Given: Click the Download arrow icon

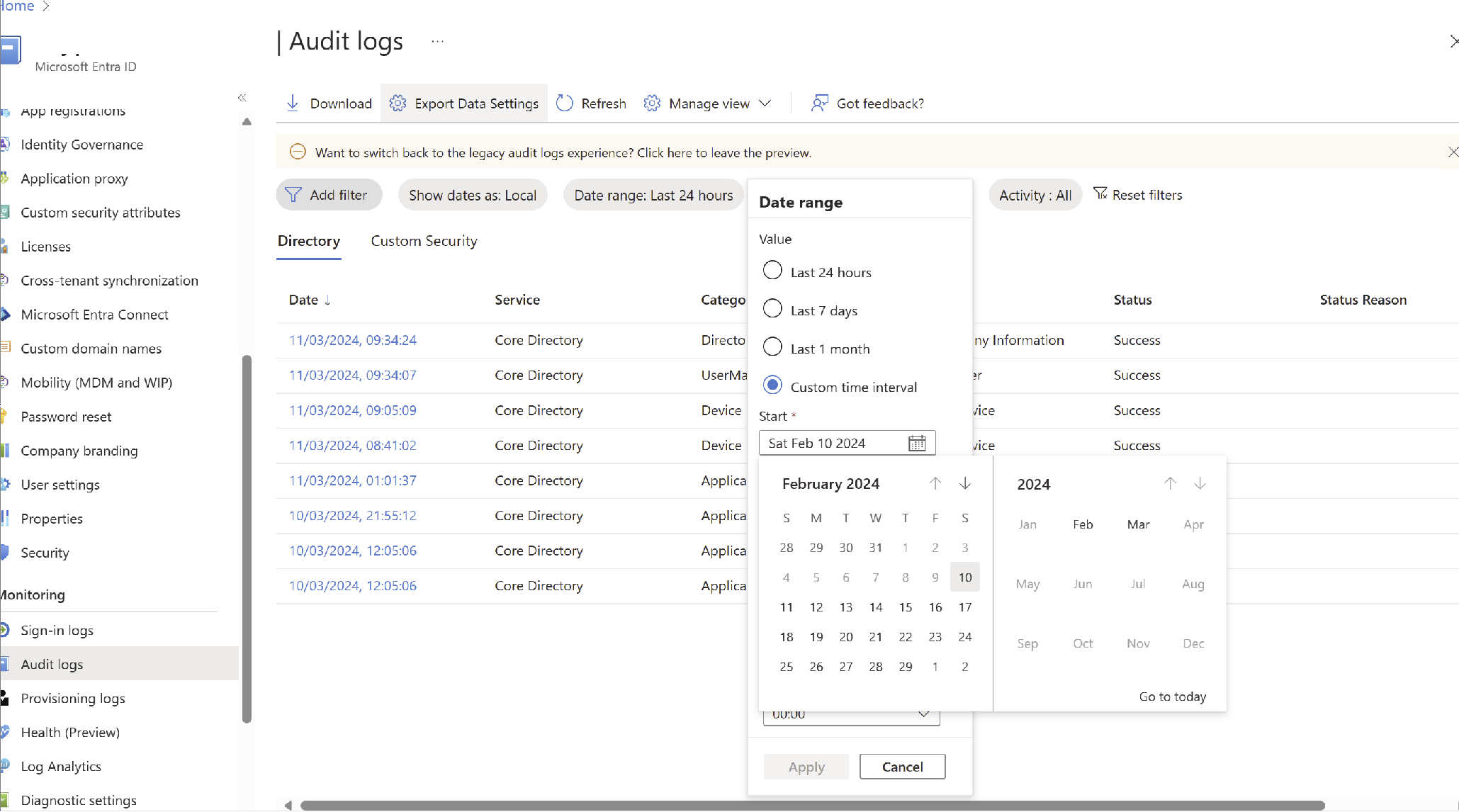Looking at the screenshot, I should tap(293, 103).
